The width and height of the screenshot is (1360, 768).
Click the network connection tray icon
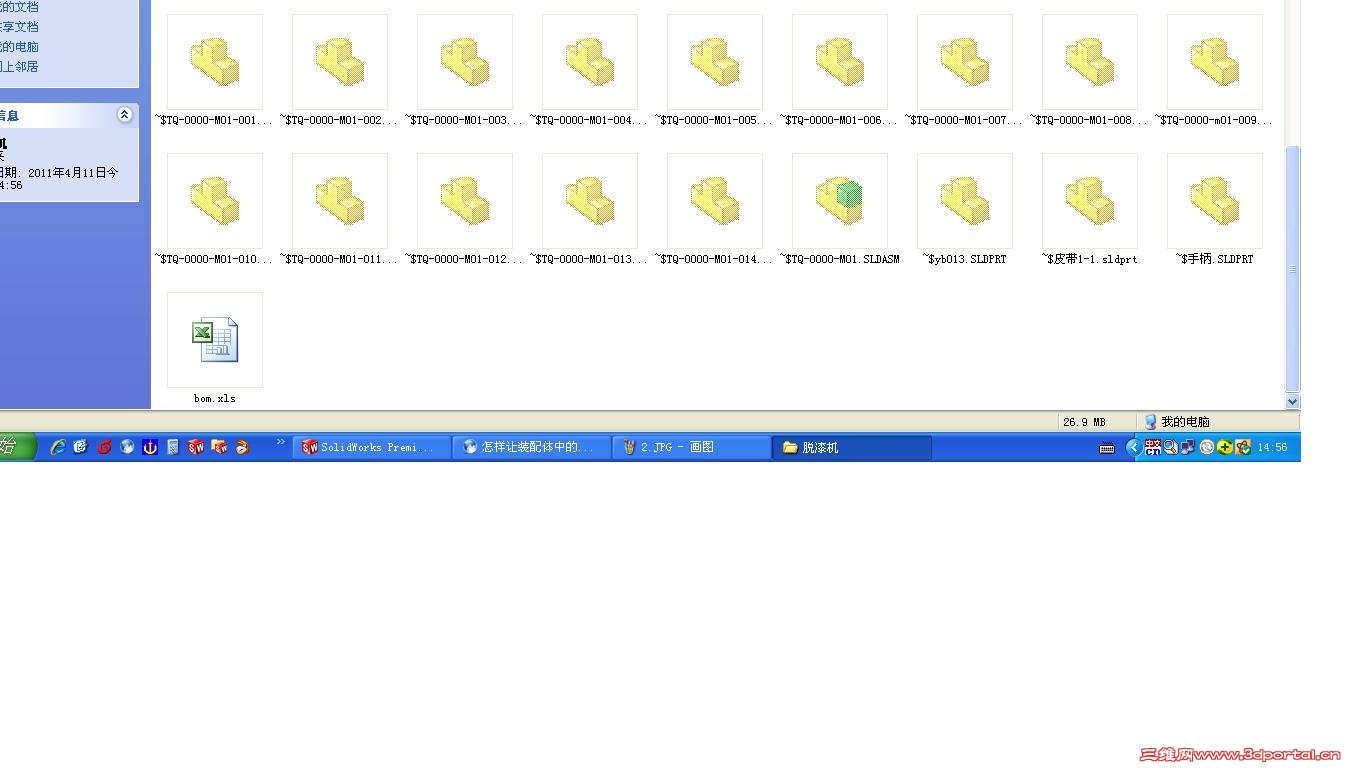[1188, 447]
